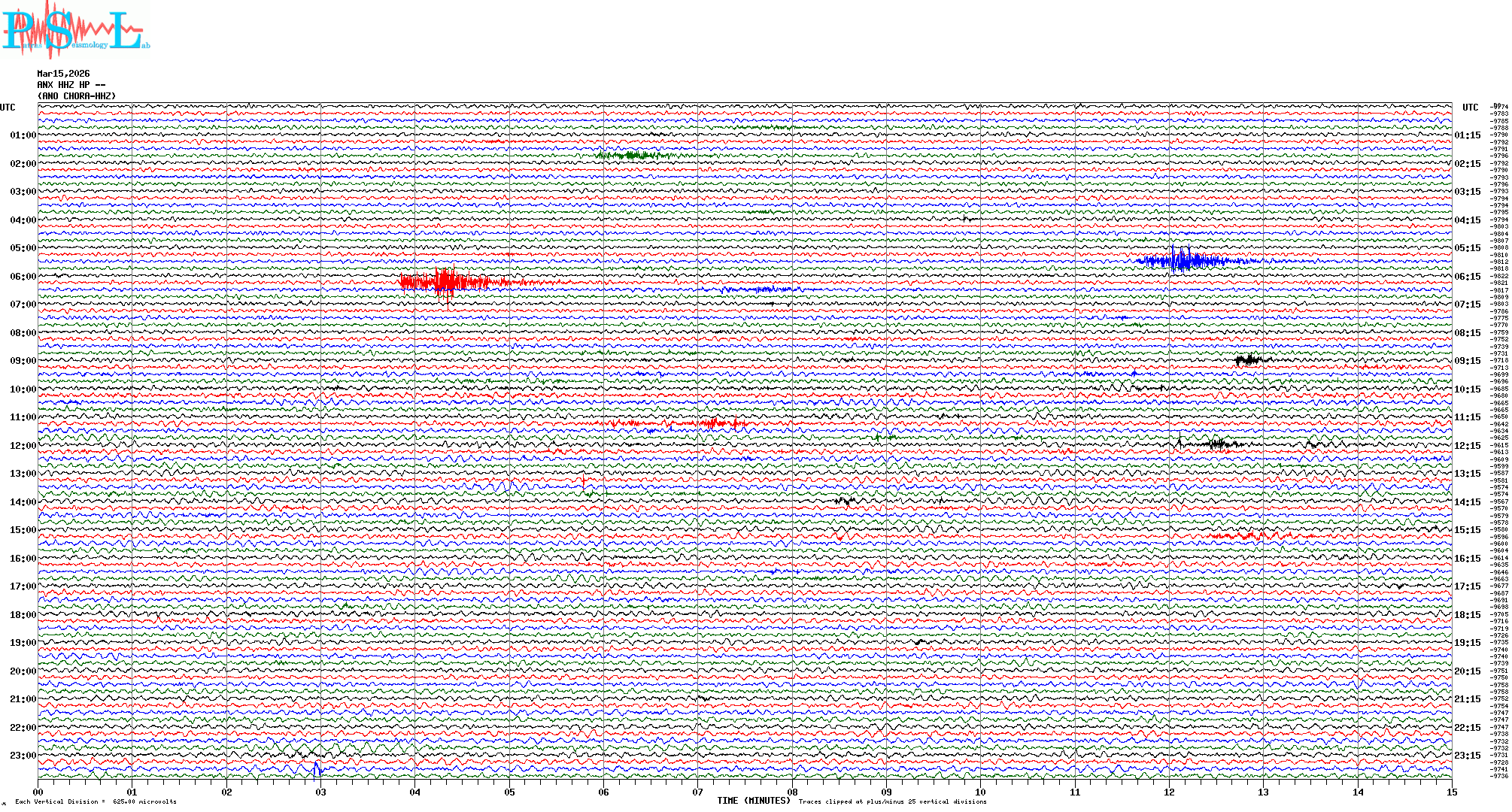The height and width of the screenshot is (812, 1512).
Task: Click the top-left UTC label
Action: coord(8,108)
